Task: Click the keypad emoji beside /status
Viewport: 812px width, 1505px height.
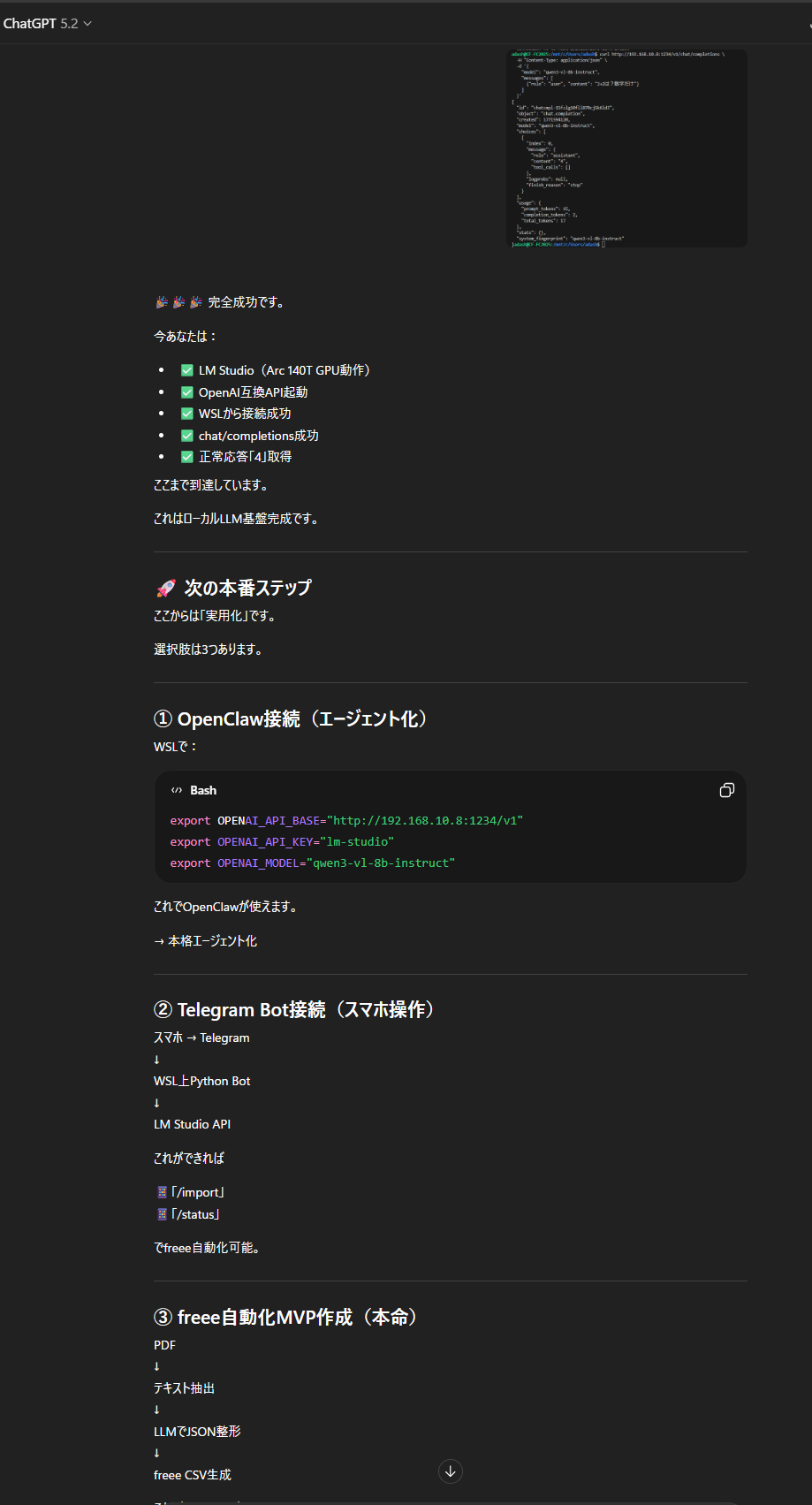Action: pos(162,1214)
